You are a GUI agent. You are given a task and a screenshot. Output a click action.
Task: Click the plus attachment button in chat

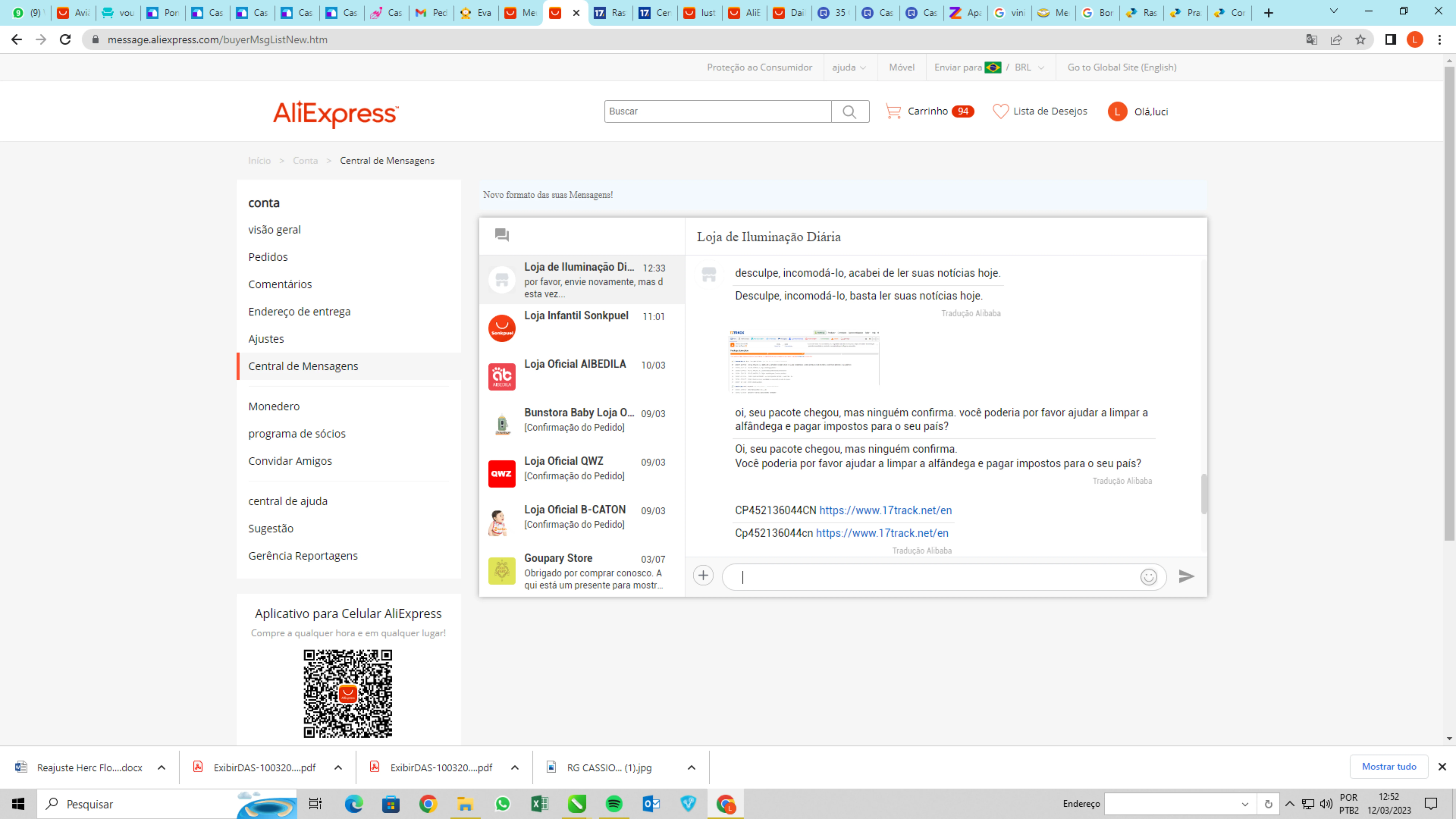(703, 575)
